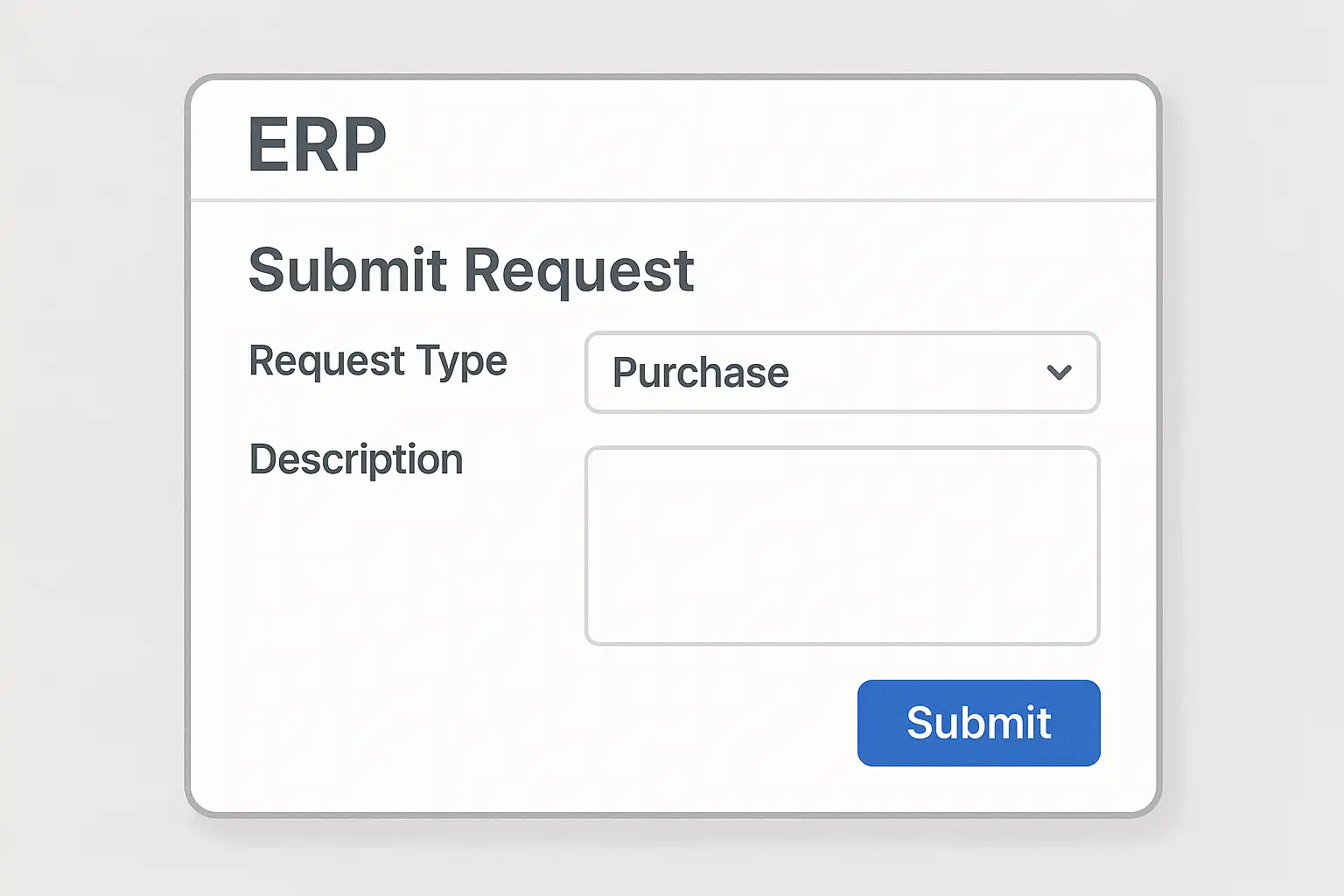
Task: Place cursor in the empty Description box
Action: [x=842, y=546]
